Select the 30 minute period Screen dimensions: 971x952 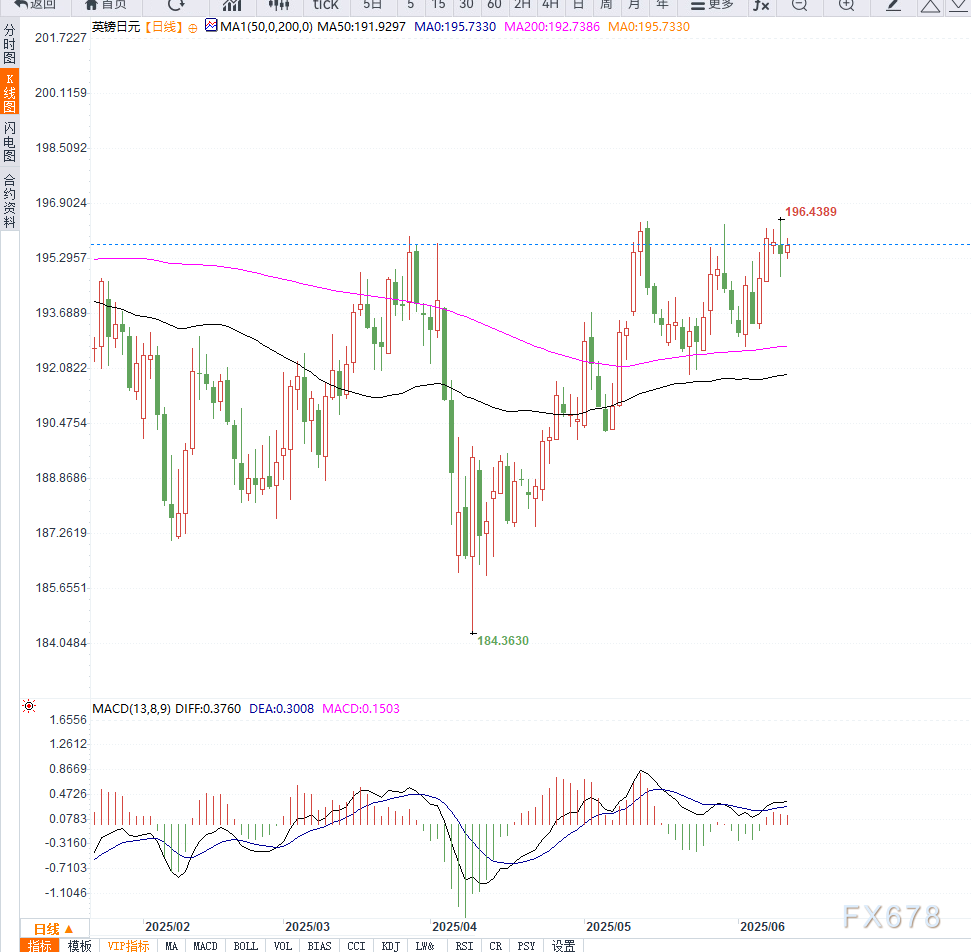[x=466, y=5]
